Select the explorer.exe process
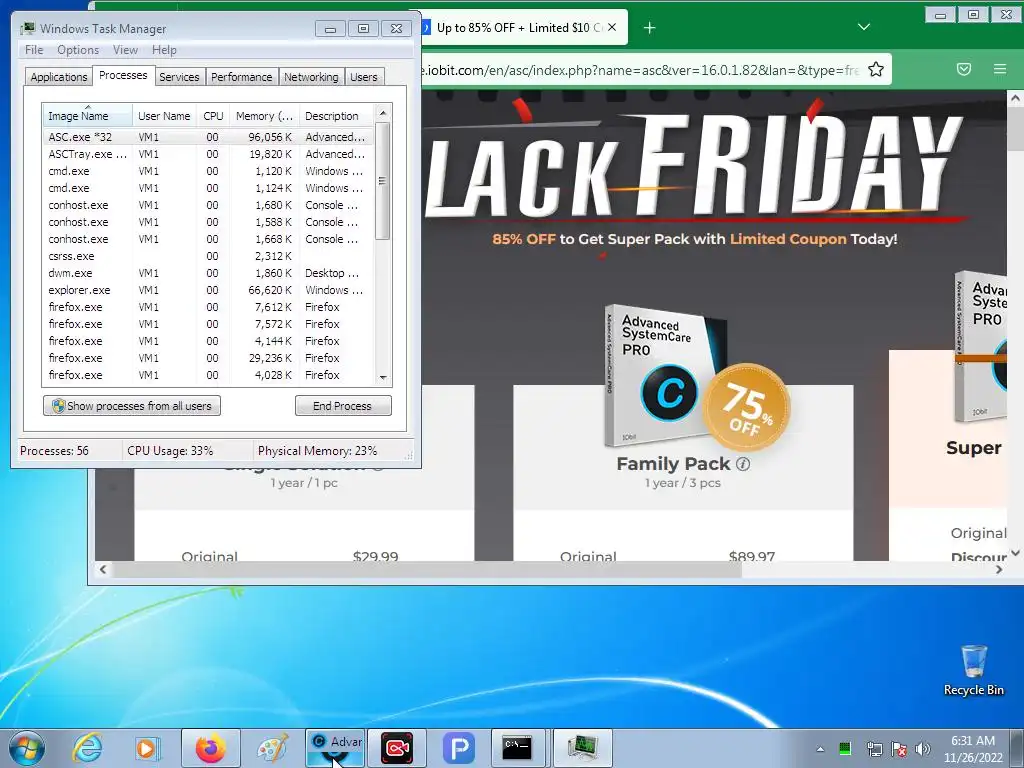 209,290
